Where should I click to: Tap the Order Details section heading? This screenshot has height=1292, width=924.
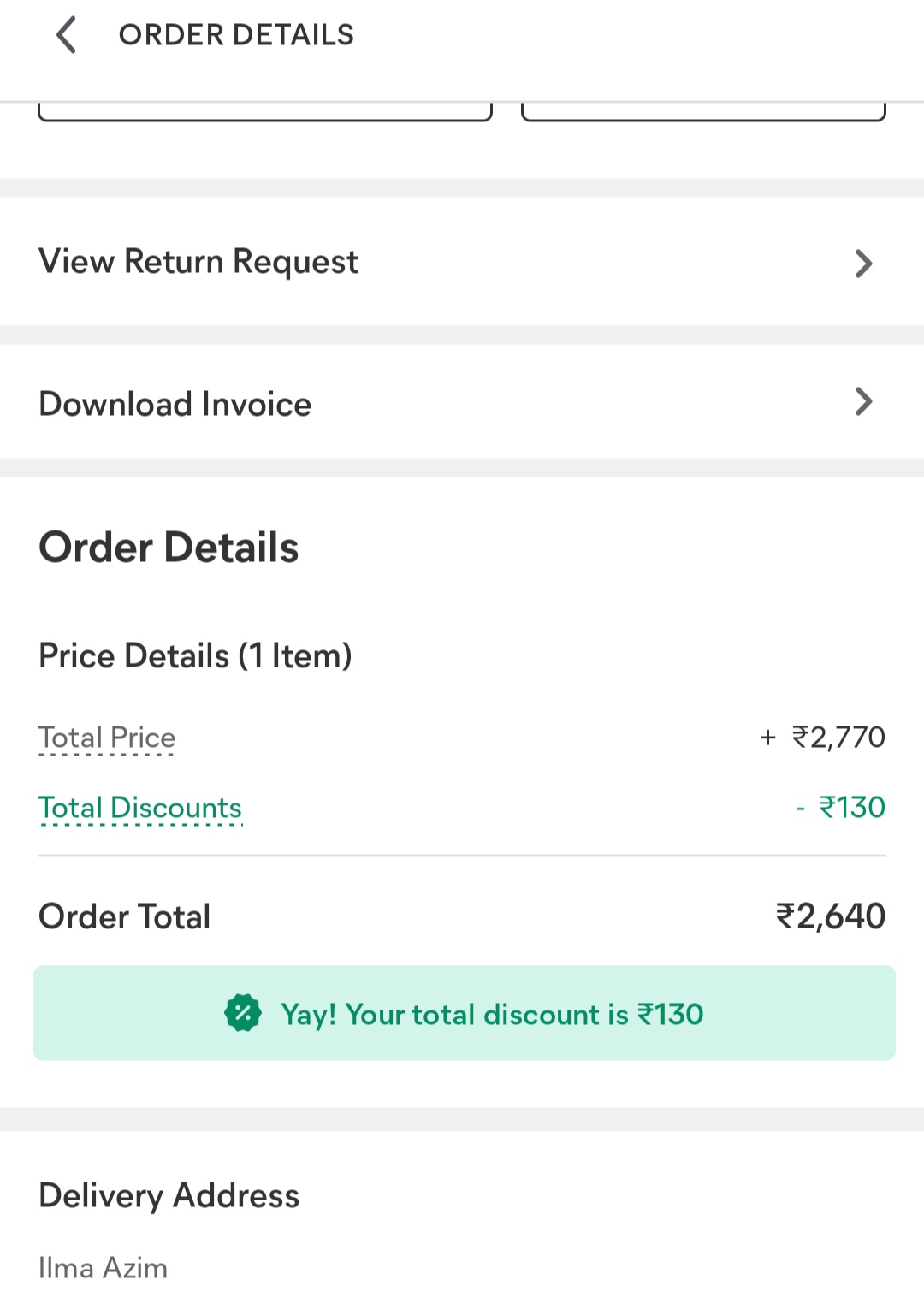pos(169,548)
